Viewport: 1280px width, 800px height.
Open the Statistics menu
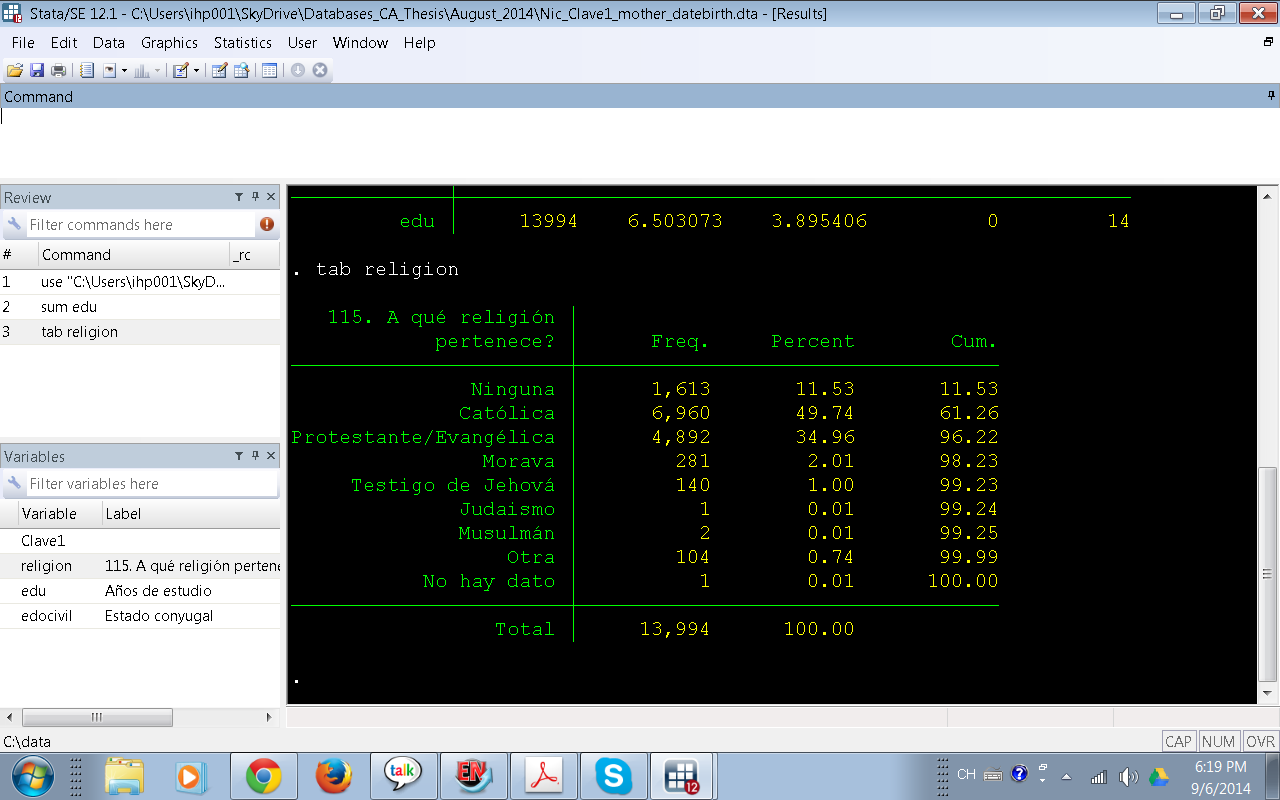(x=243, y=43)
